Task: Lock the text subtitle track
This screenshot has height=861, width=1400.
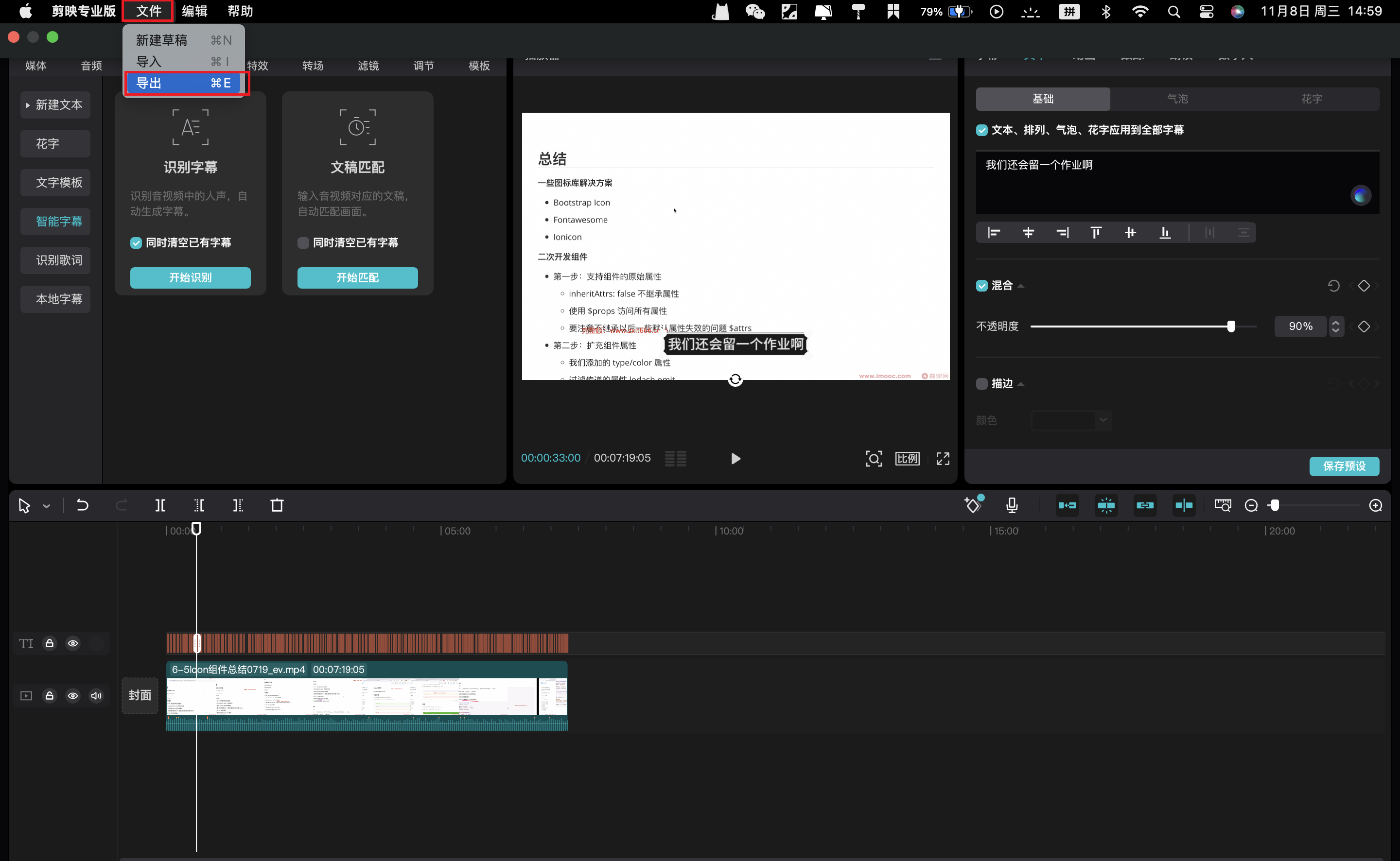Action: [50, 643]
